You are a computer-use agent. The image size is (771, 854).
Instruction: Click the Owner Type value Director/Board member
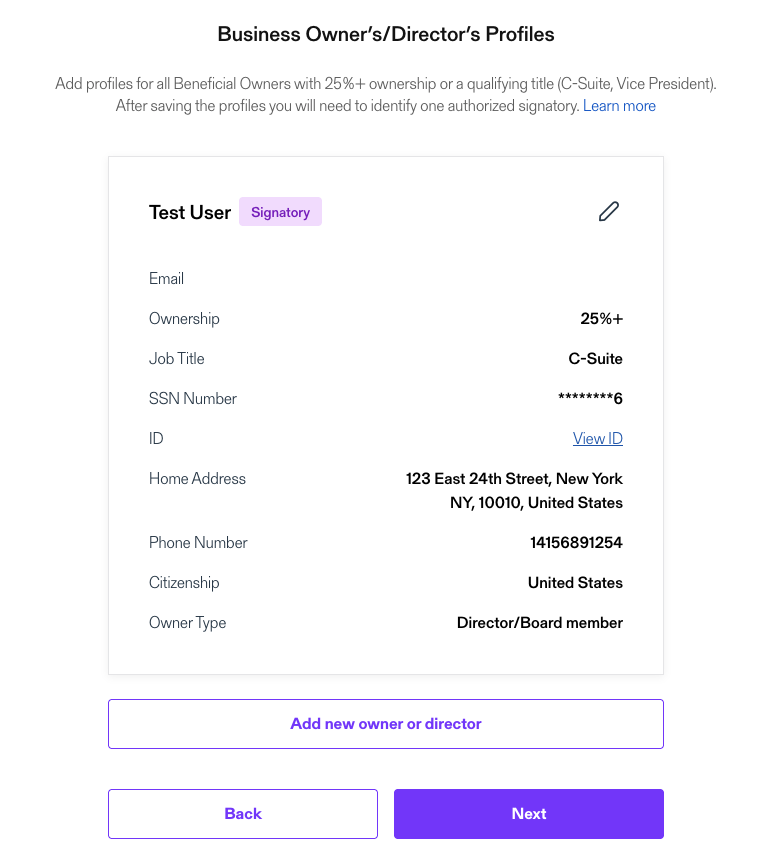(540, 622)
